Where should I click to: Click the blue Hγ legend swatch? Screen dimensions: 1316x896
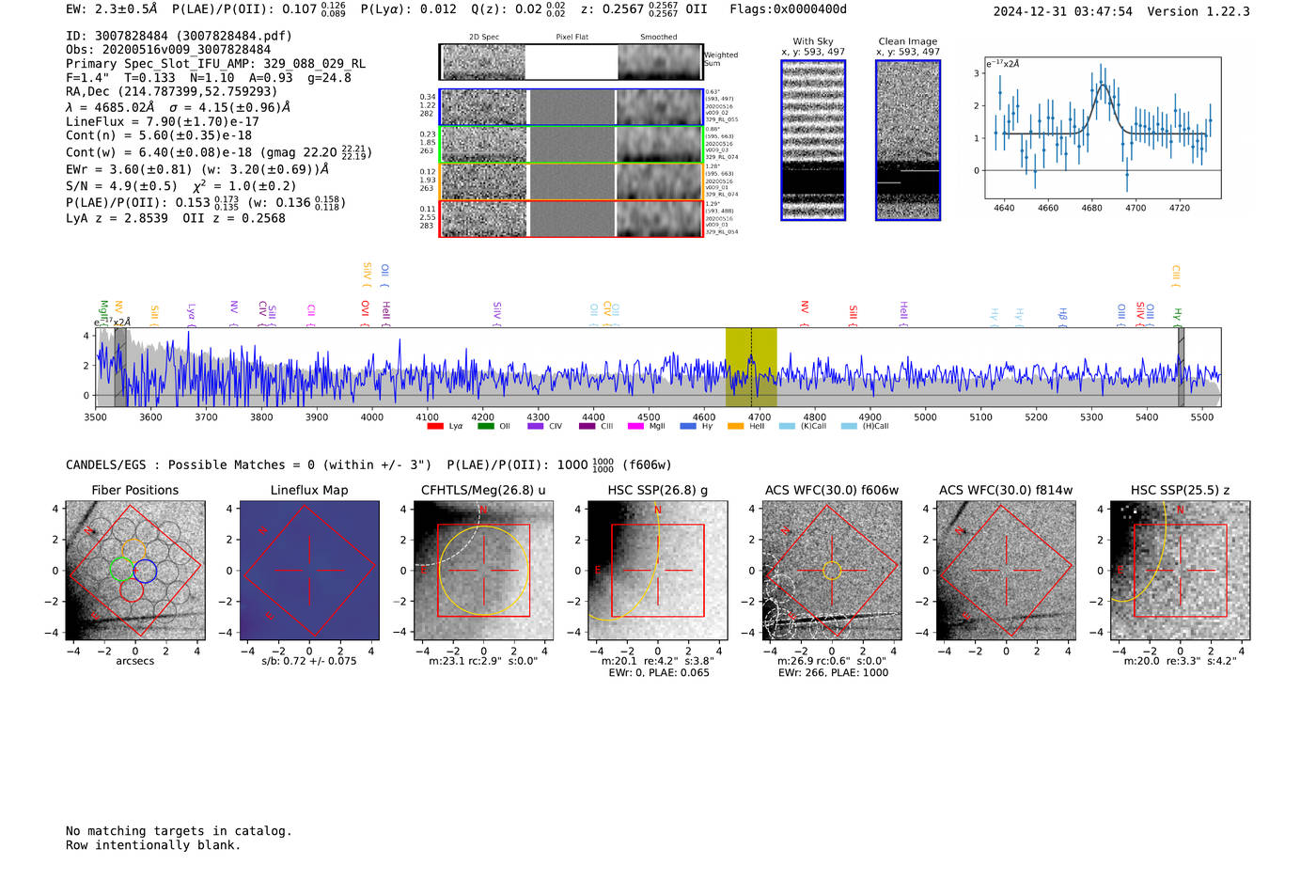pyautogui.click(x=688, y=426)
